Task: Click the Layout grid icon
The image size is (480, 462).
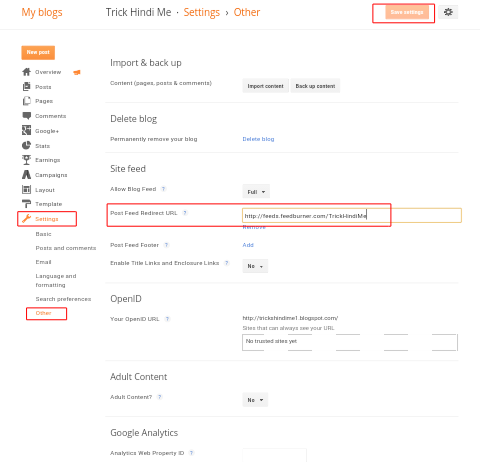Action: tap(26, 190)
